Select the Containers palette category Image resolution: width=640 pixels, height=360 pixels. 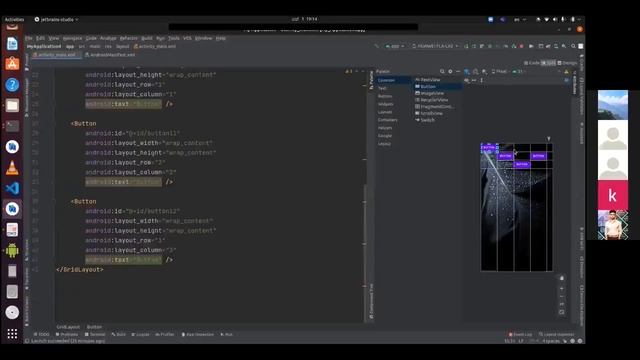tap(388, 120)
